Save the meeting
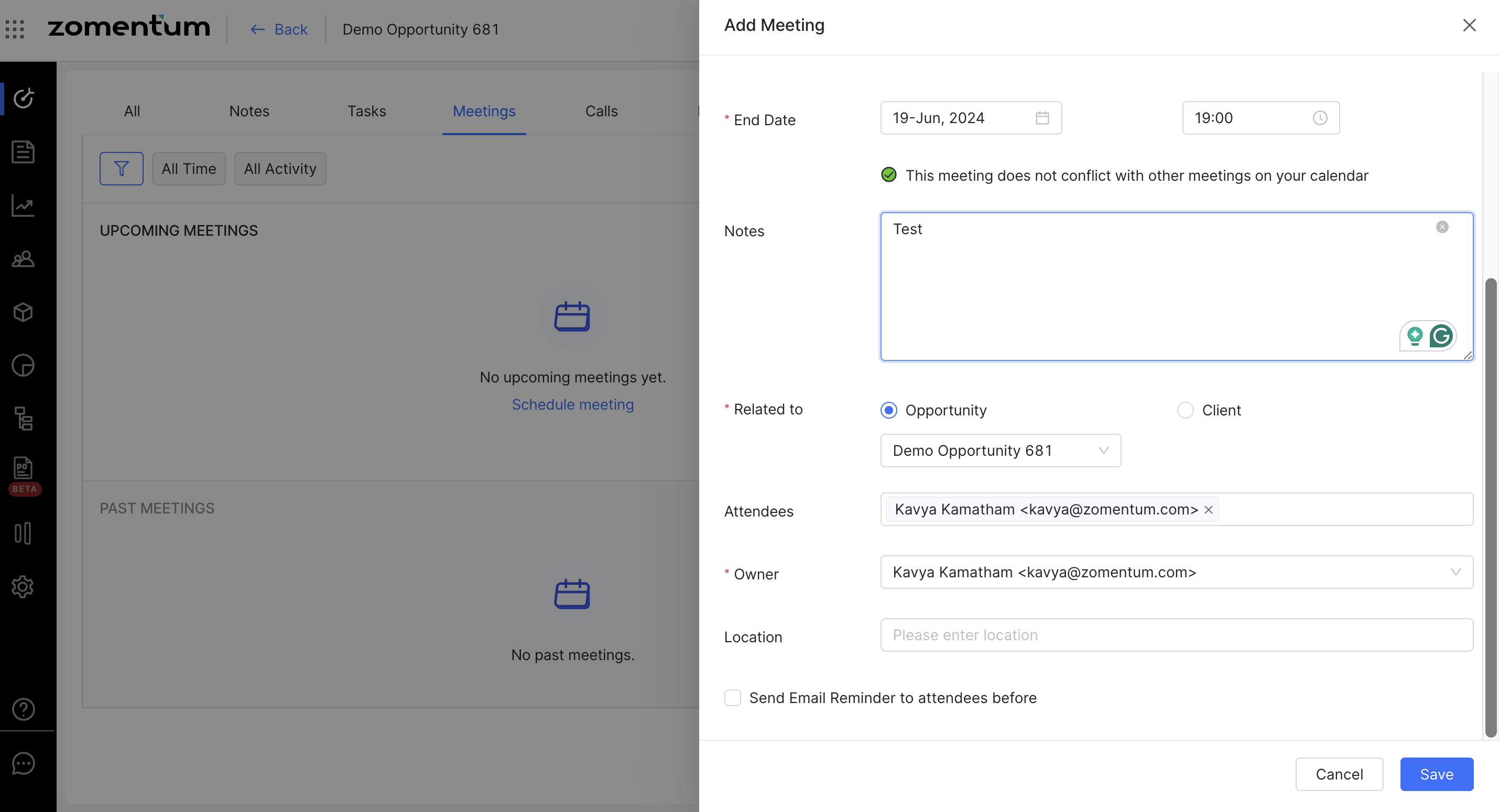1499x812 pixels. coord(1436,774)
